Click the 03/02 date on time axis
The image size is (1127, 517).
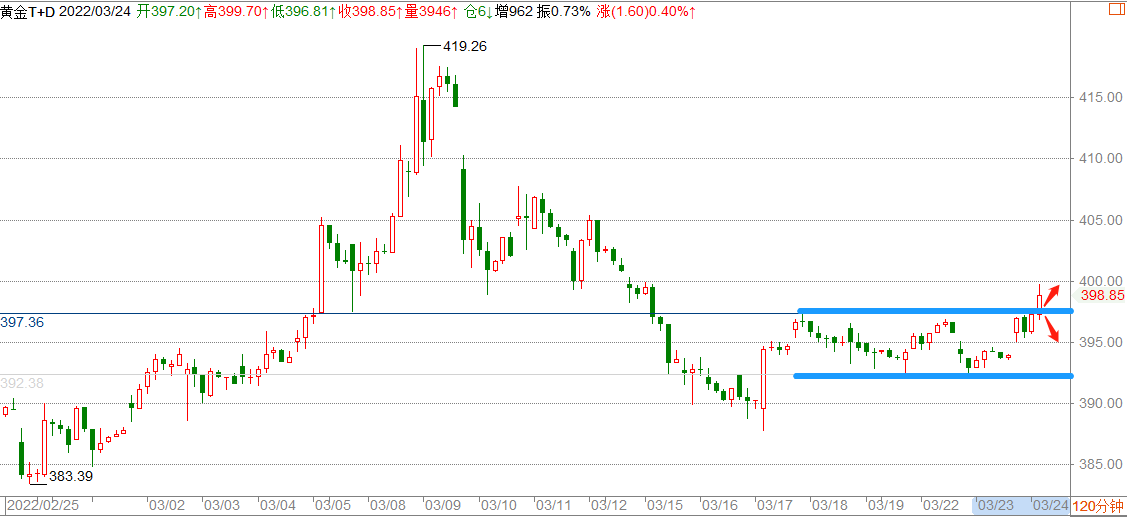pyautogui.click(x=166, y=506)
